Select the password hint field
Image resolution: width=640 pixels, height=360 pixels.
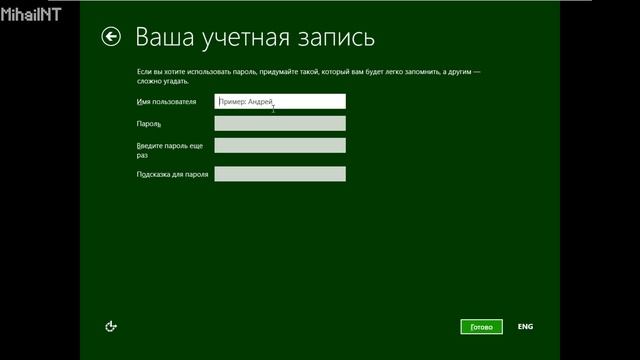(x=280, y=174)
